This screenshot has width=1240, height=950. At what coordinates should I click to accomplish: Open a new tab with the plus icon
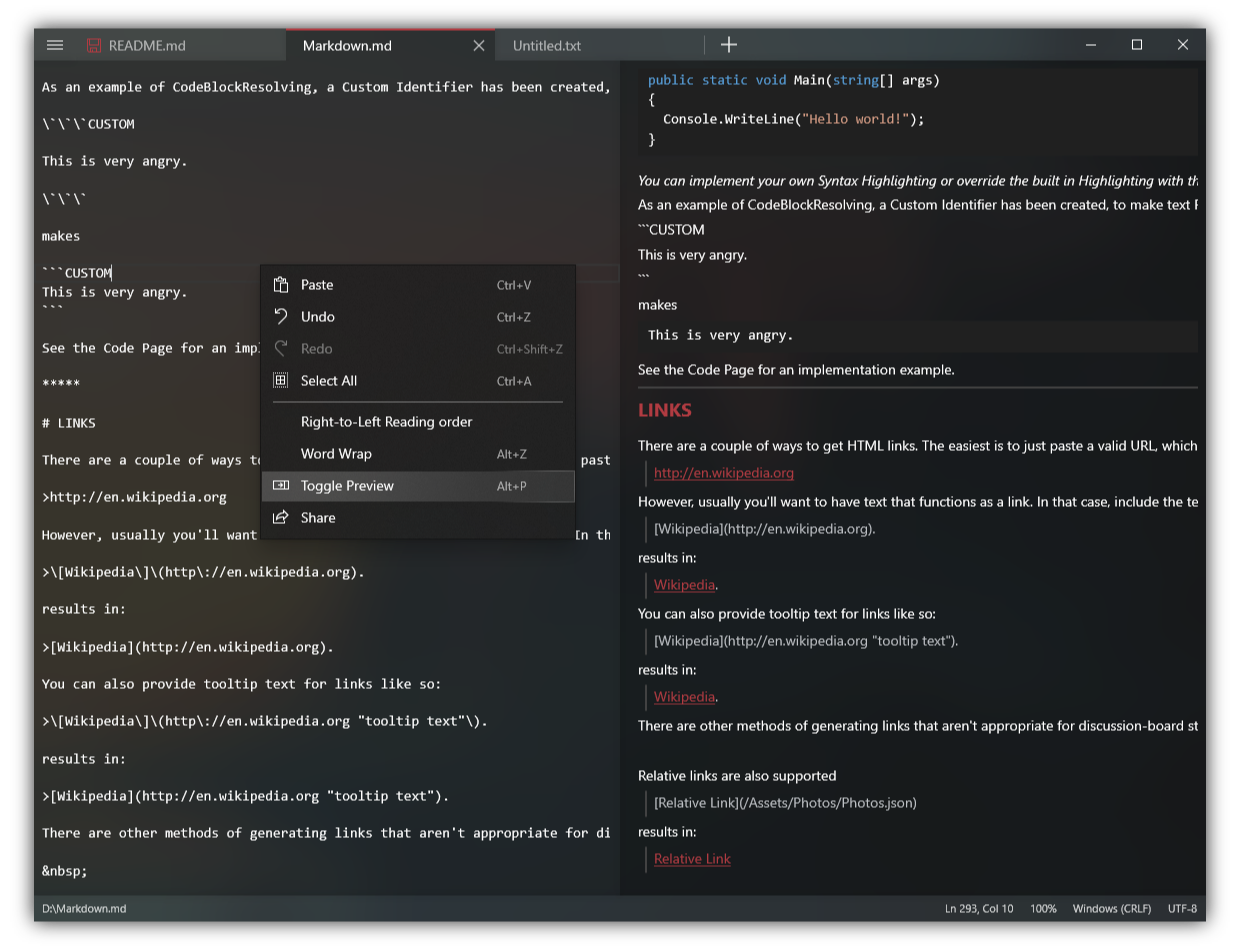click(x=729, y=44)
